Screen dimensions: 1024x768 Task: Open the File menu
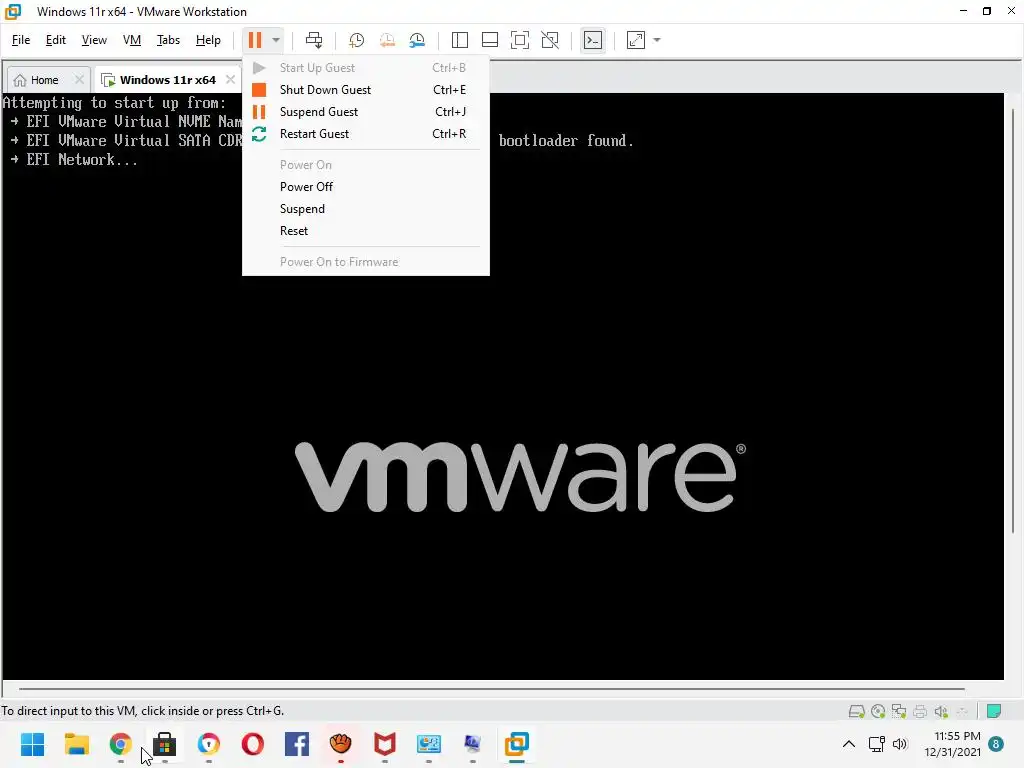point(21,40)
